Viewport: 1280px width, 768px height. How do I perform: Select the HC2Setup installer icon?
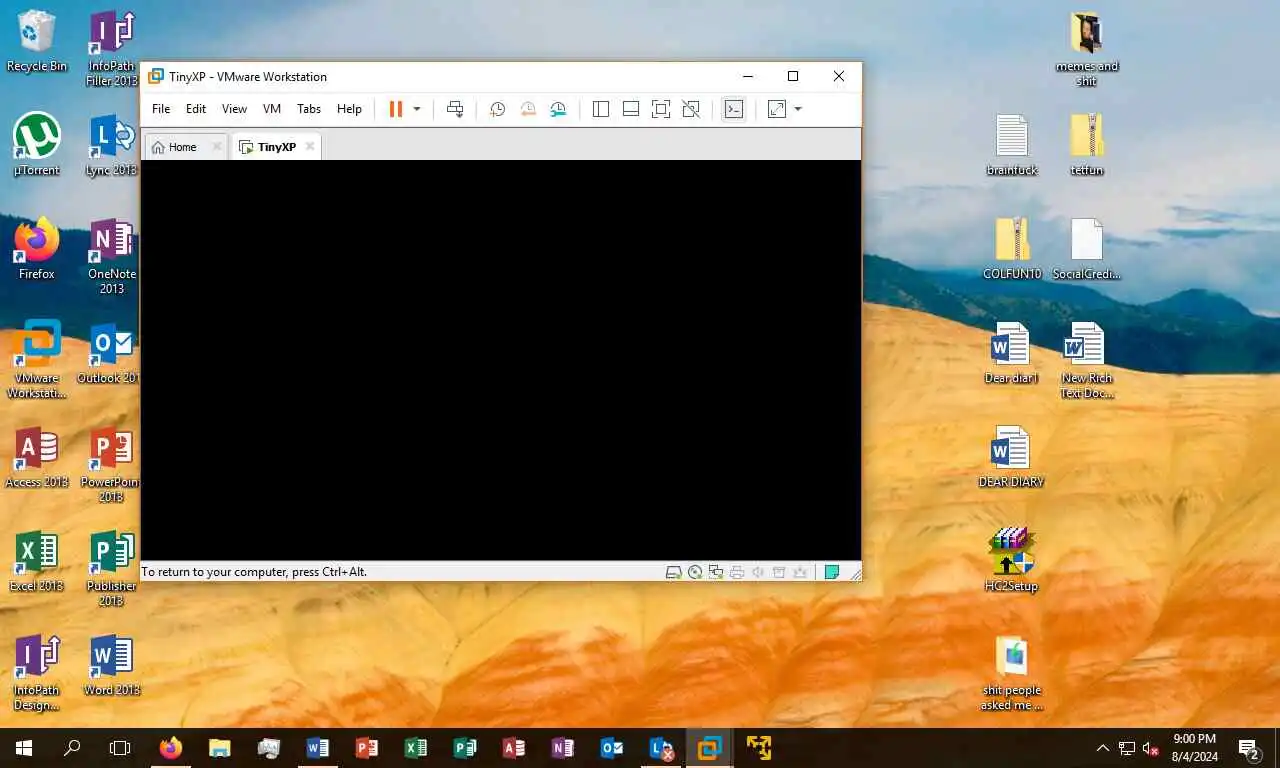pyautogui.click(x=1012, y=560)
